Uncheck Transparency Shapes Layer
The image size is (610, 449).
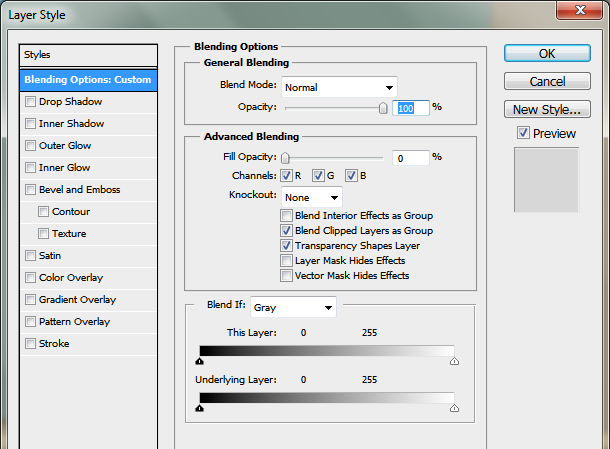(286, 246)
